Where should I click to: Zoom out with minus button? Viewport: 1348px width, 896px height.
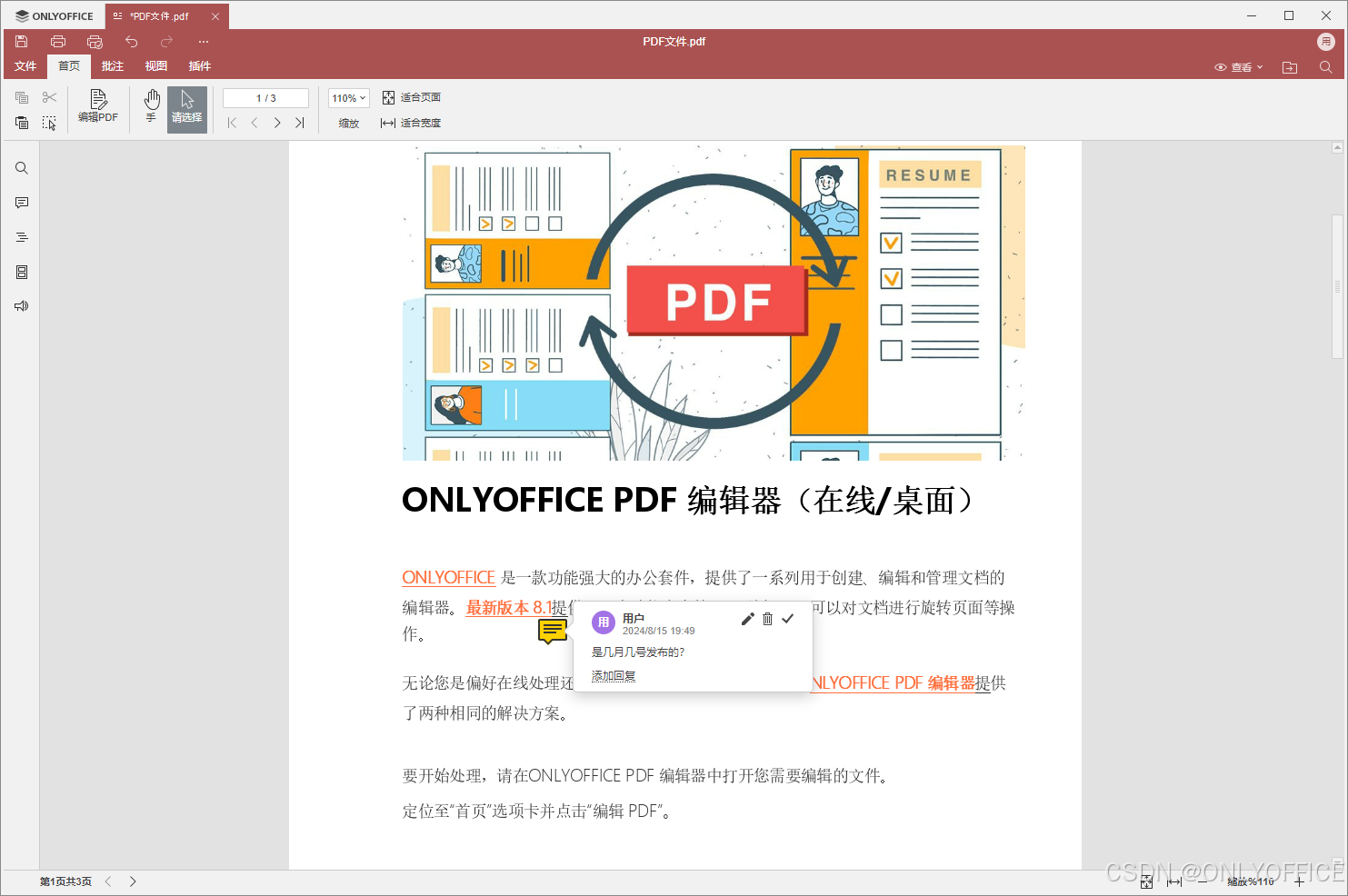pyautogui.click(x=1203, y=881)
